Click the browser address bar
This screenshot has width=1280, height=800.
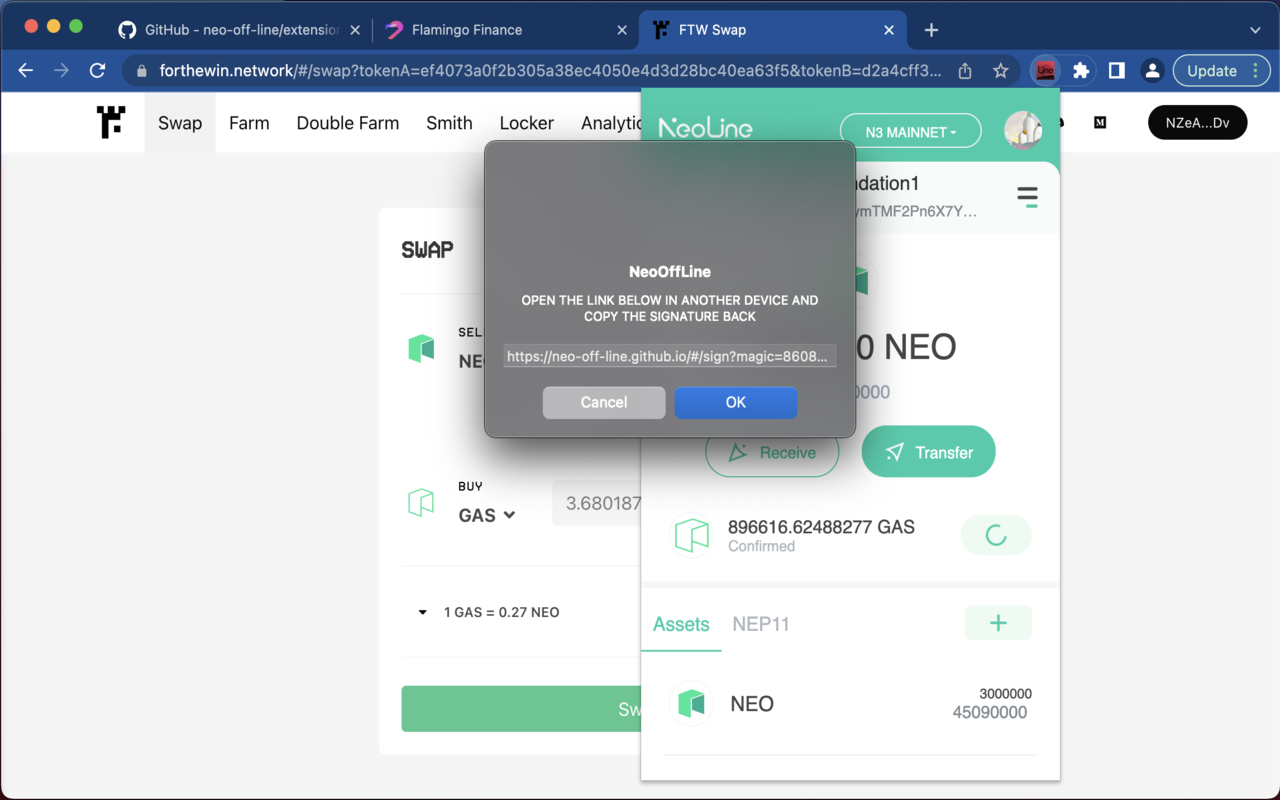550,71
